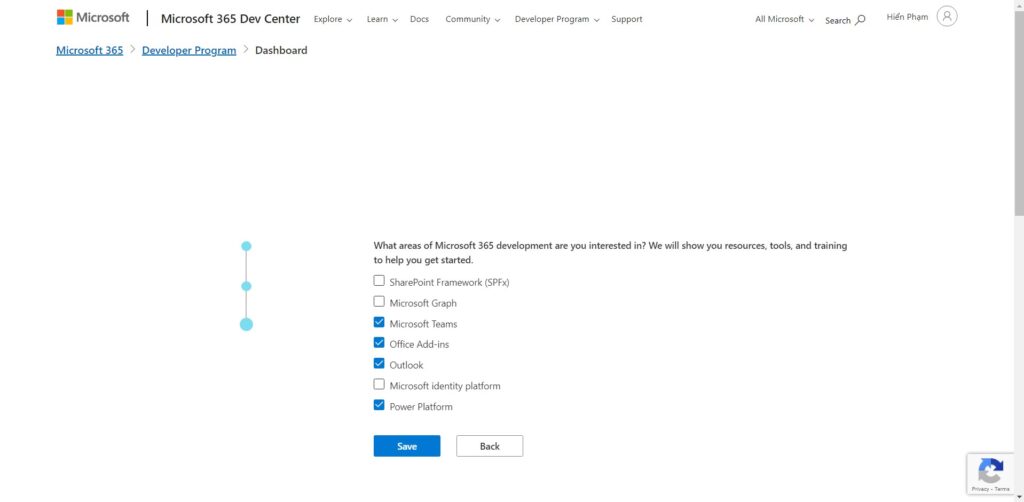
Task: Expand the Explore dropdown menu
Action: point(333,19)
